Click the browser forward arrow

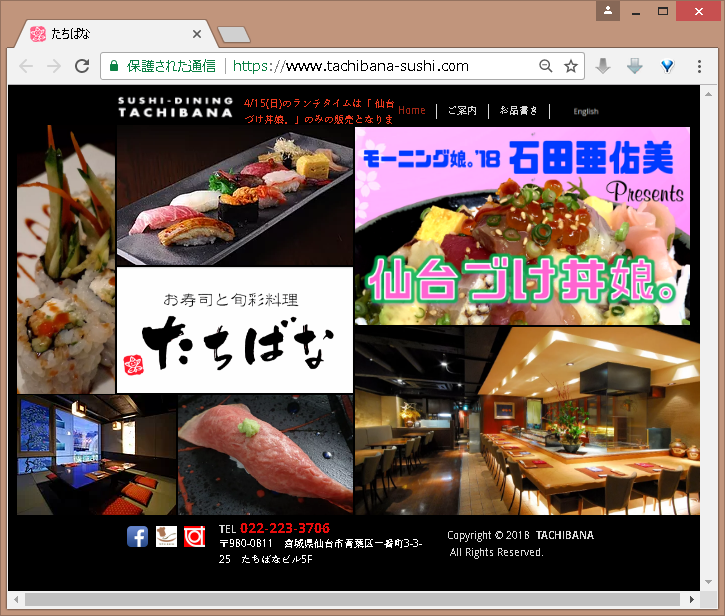click(54, 67)
